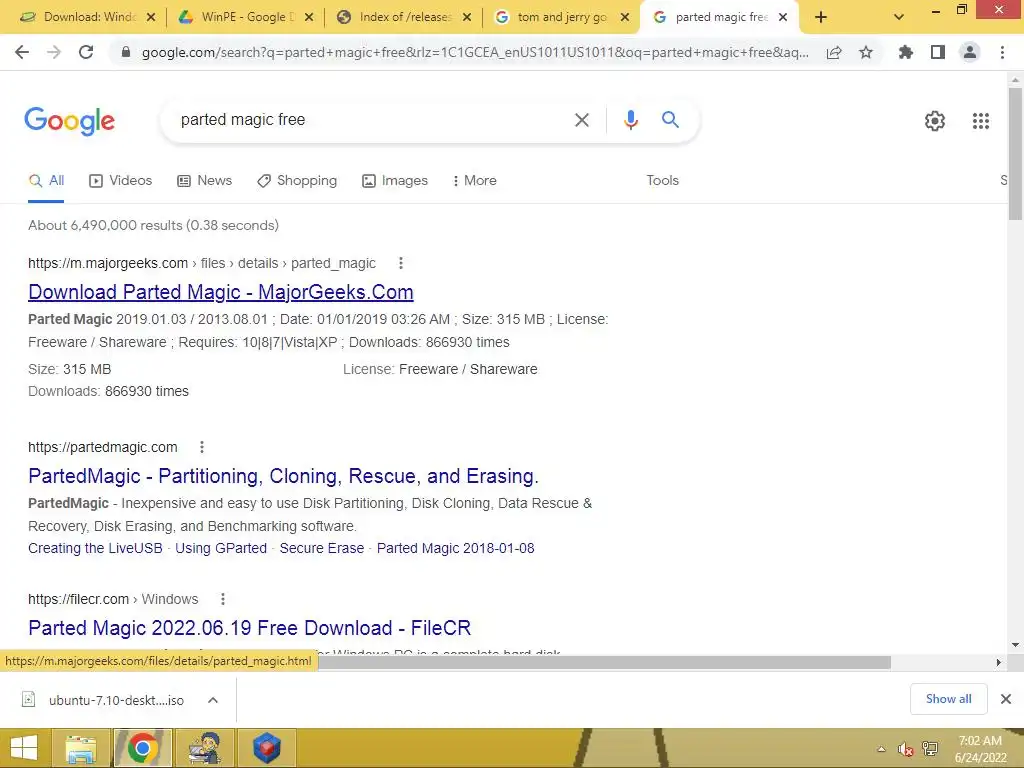1024x768 pixels.
Task: Close the WinPE - Google Drive tab
Action: [x=309, y=18]
